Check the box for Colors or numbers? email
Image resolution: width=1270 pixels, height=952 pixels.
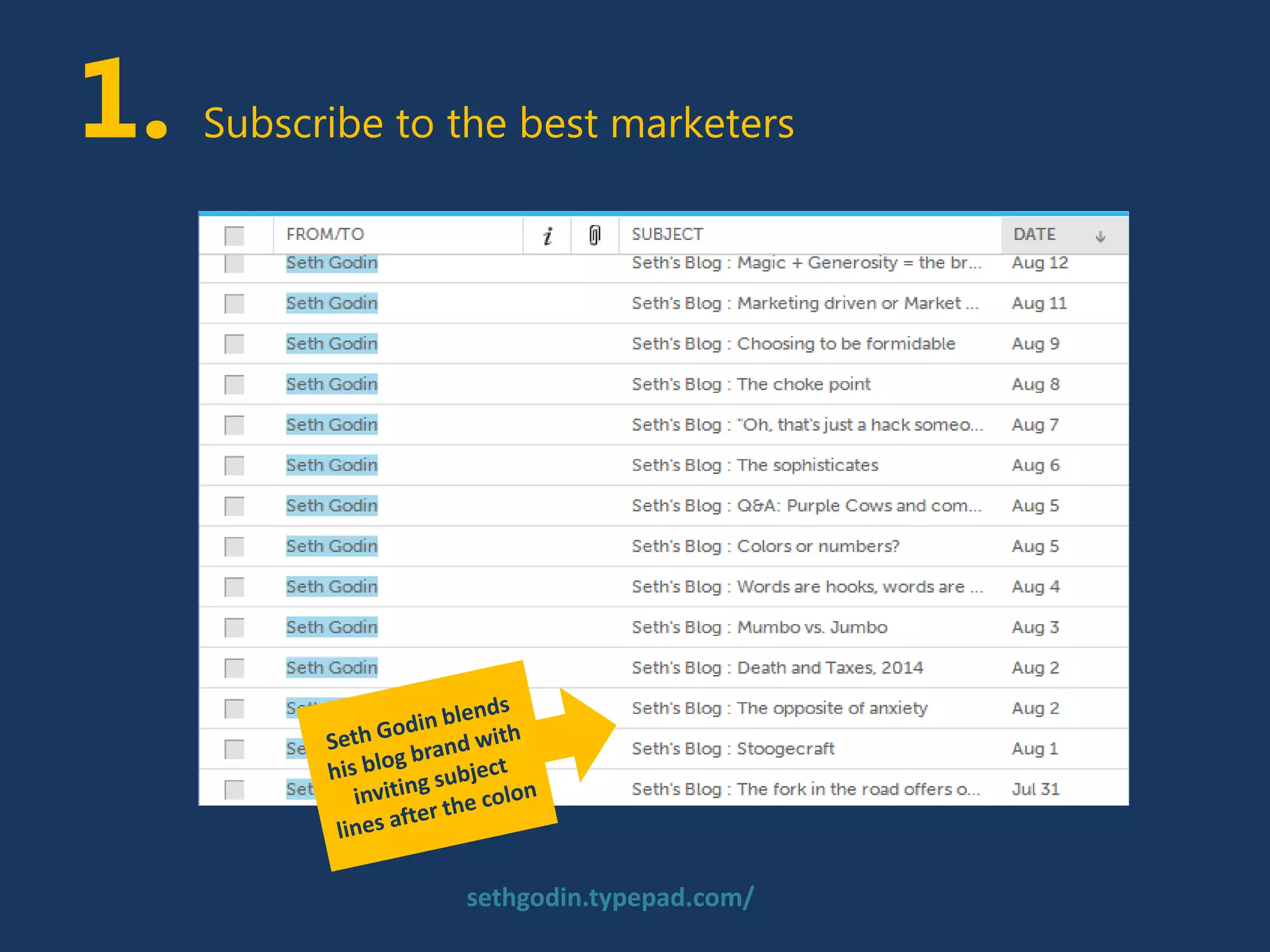point(234,547)
